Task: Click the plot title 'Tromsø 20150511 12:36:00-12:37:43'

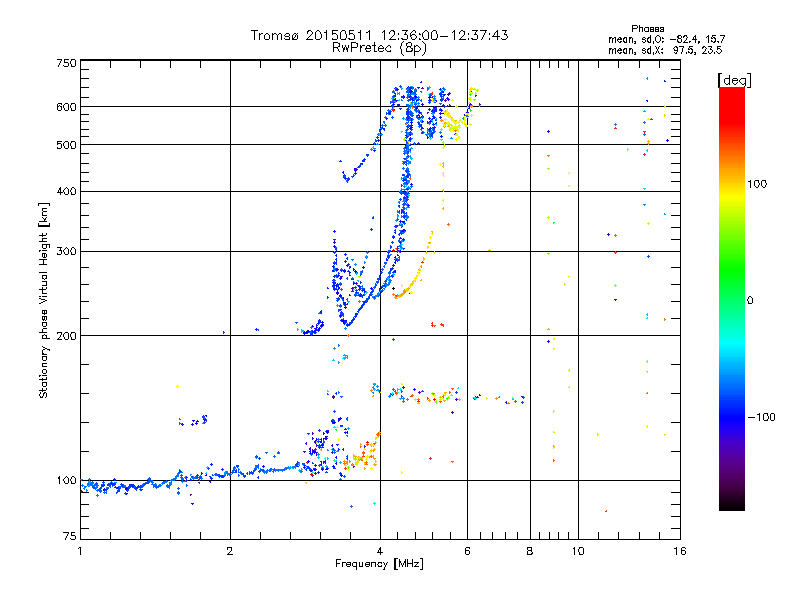Action: [379, 35]
